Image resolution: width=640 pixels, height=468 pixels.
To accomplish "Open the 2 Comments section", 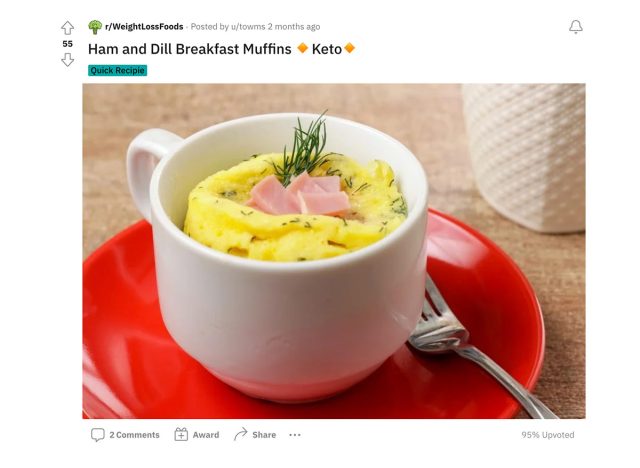I will tap(134, 435).
